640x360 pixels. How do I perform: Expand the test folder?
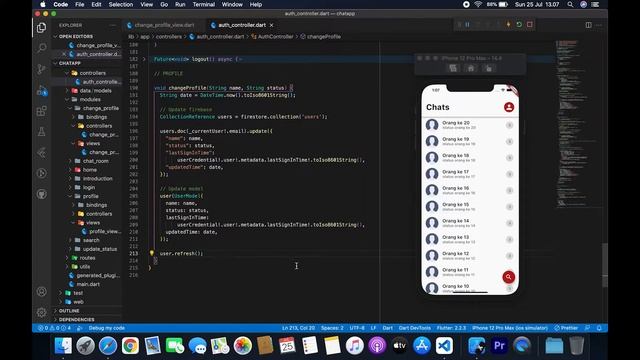78,293
